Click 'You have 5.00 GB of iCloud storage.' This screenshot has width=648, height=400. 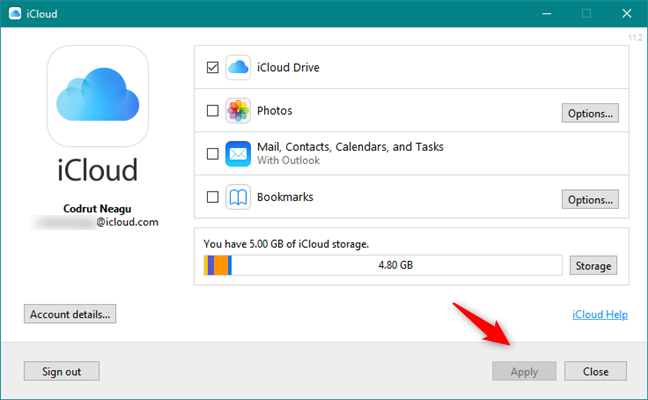pos(286,244)
